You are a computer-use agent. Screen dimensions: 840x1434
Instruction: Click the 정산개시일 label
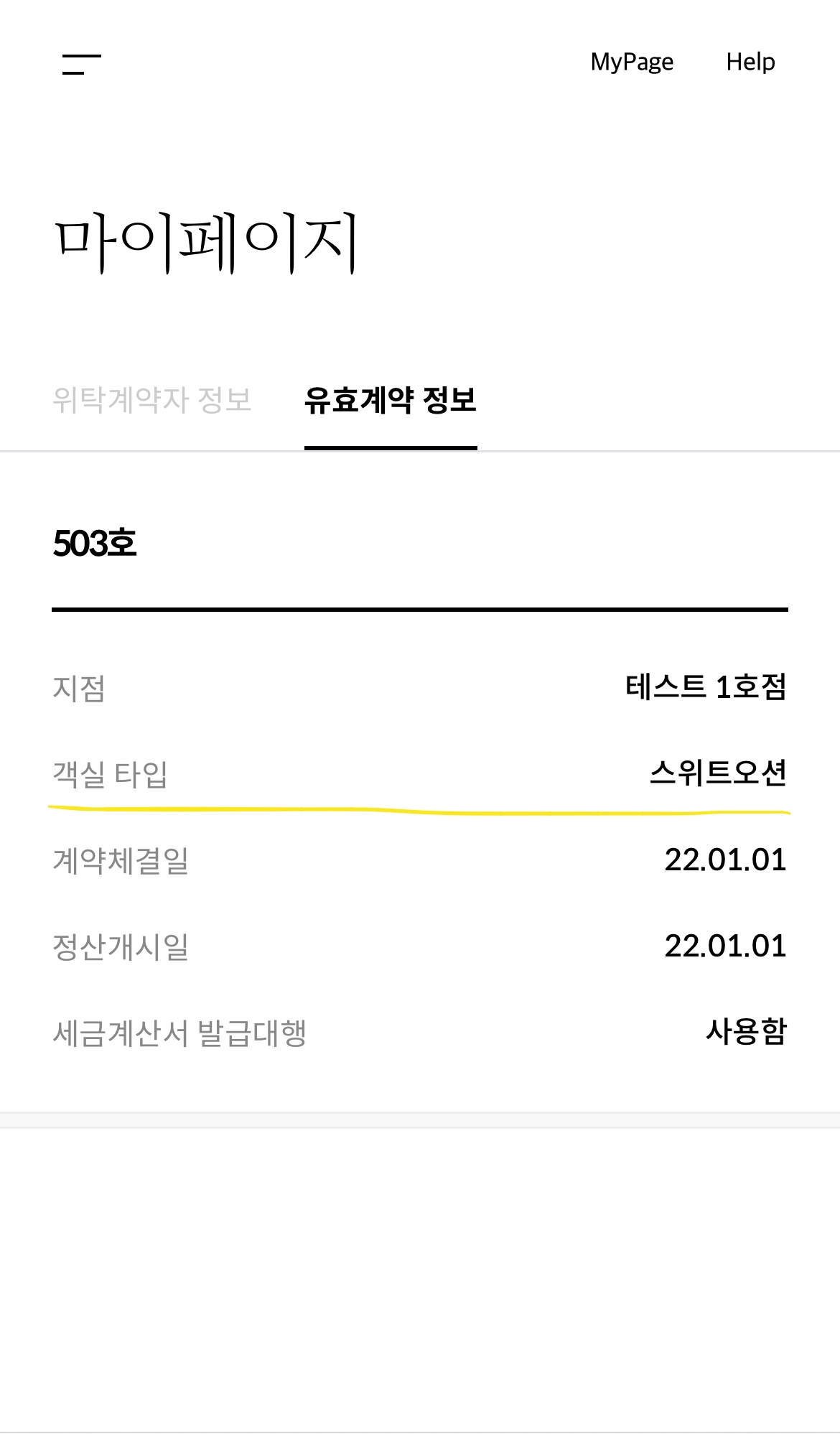pos(121,947)
